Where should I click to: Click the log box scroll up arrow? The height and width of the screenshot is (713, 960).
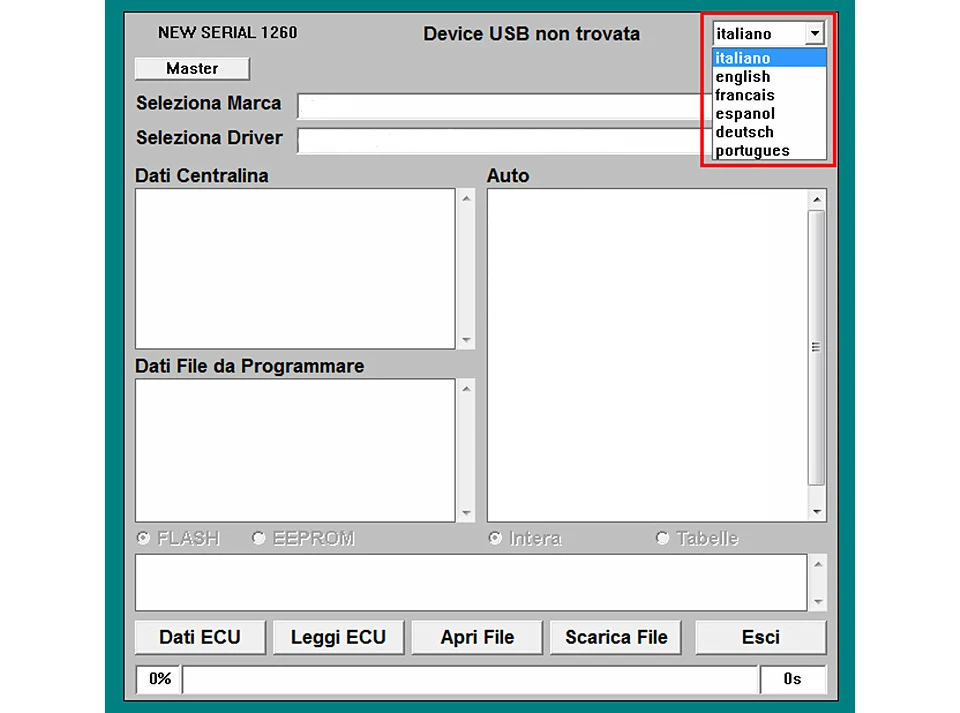(819, 564)
